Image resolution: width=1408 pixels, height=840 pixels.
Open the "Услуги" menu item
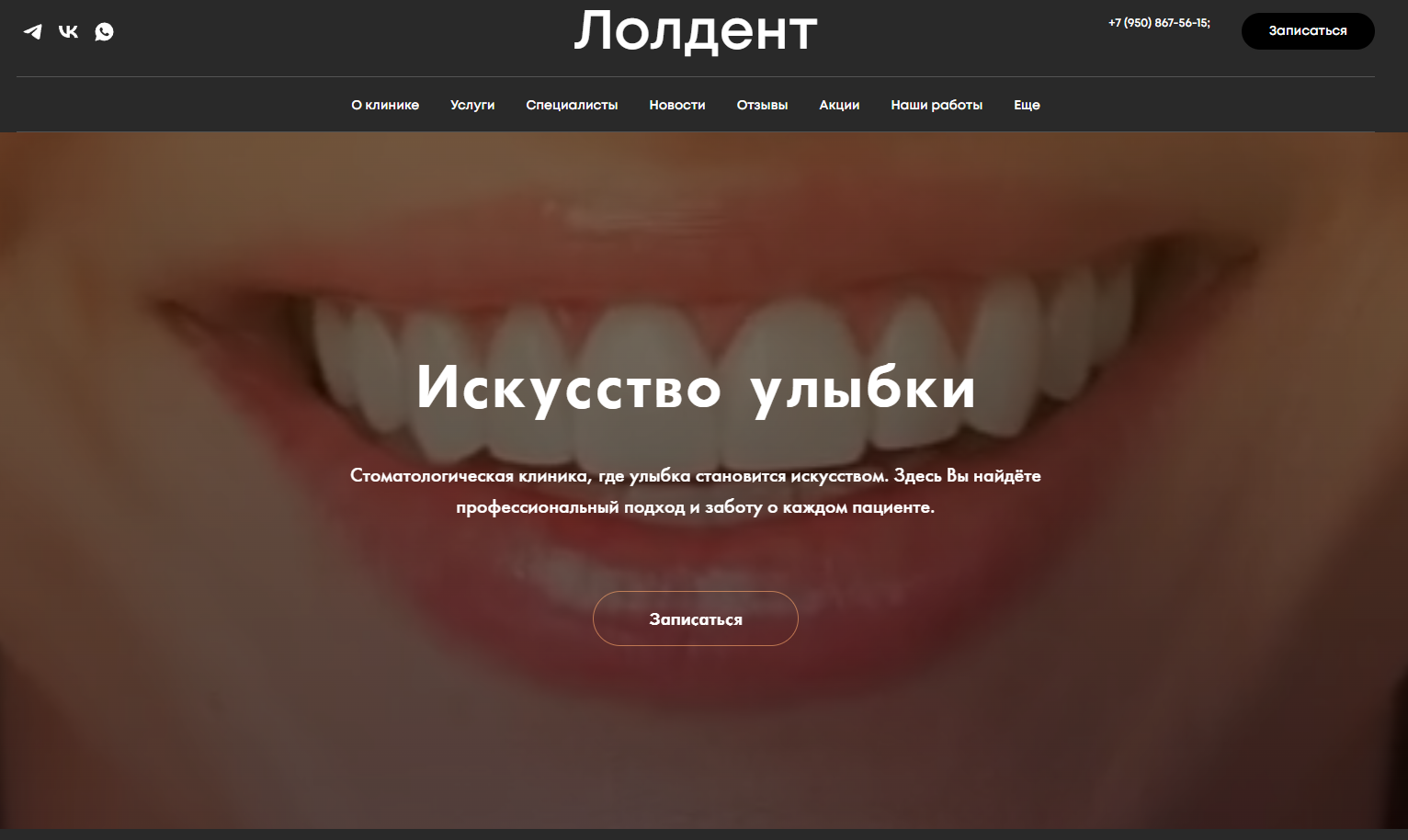tap(472, 105)
